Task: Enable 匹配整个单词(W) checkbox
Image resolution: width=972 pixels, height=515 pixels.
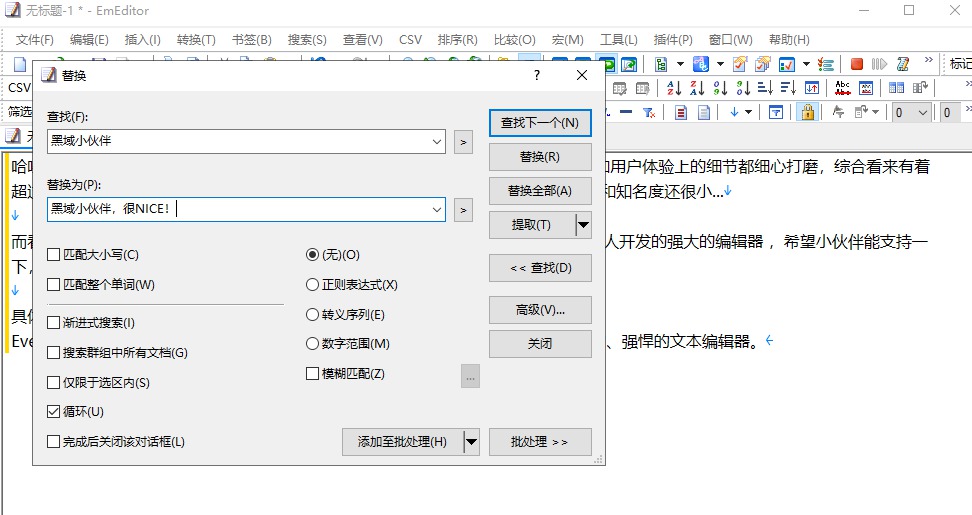Action: pyautogui.click(x=101, y=285)
